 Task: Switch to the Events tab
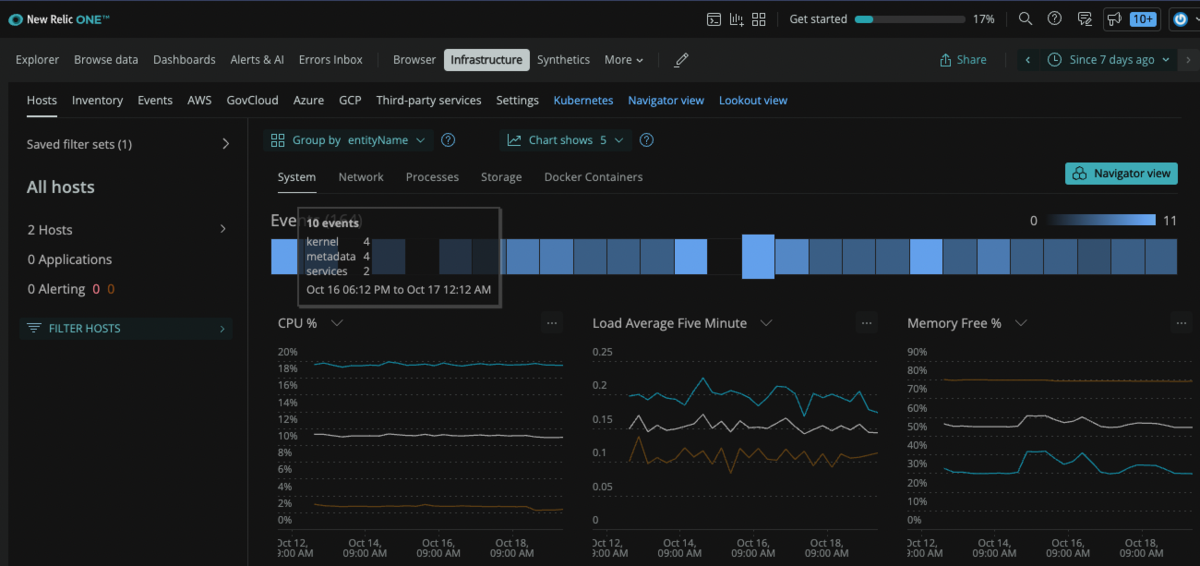click(x=155, y=100)
